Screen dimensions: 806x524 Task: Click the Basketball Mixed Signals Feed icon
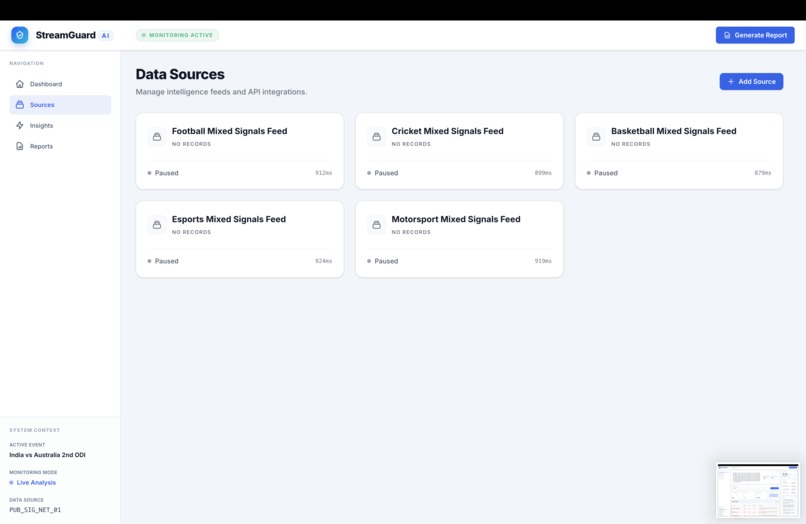(x=596, y=137)
